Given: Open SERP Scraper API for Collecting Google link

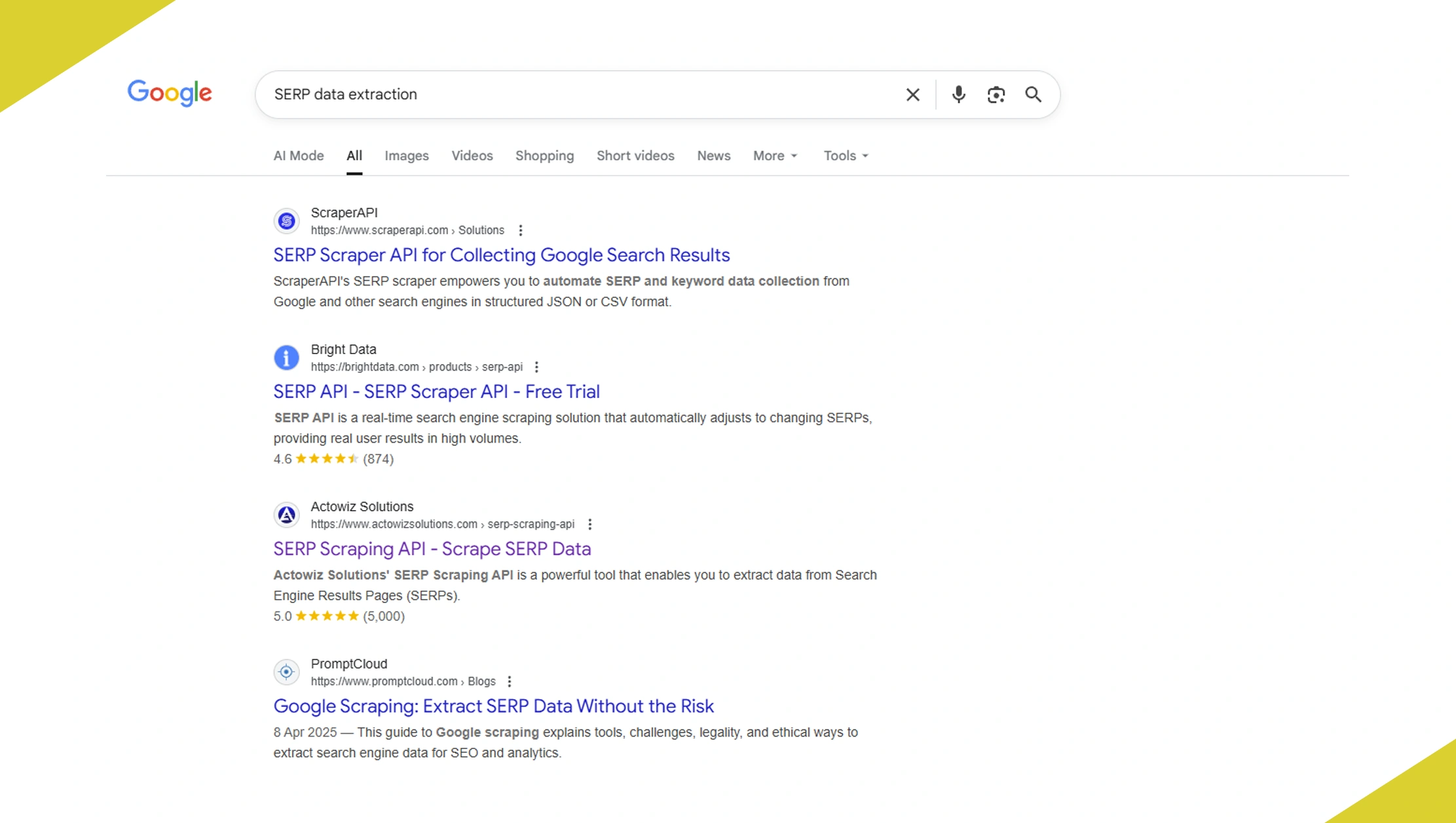Looking at the screenshot, I should pos(501,255).
